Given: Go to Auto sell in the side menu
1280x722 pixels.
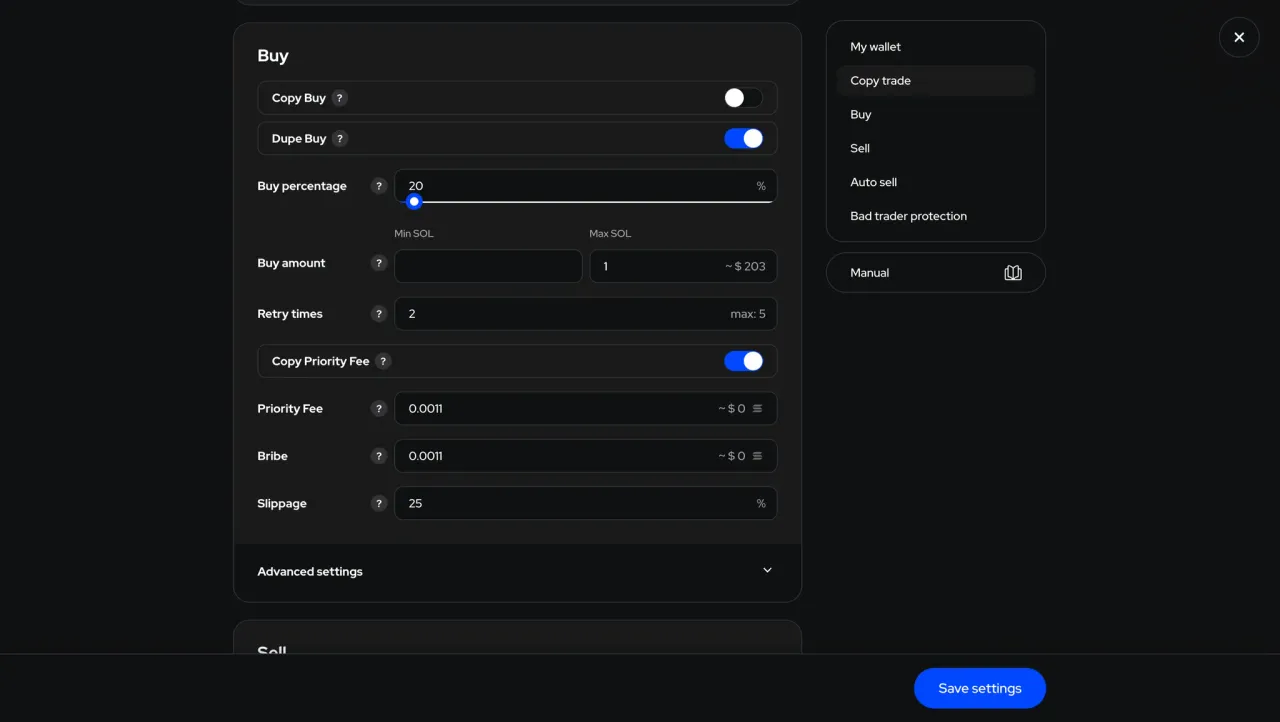Looking at the screenshot, I should (873, 182).
